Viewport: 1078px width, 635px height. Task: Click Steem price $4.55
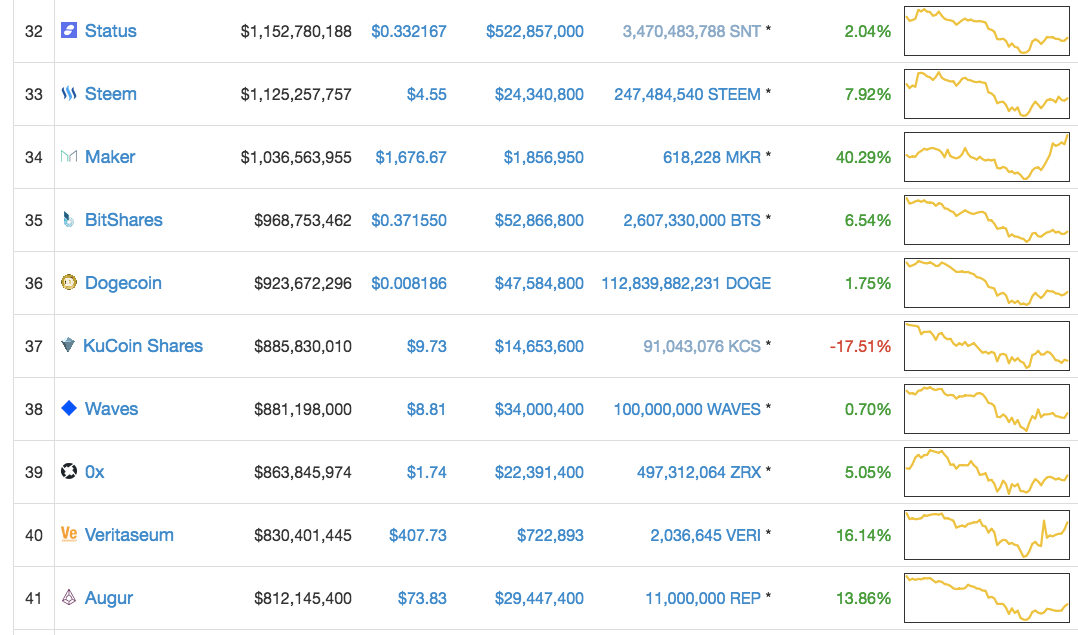(x=427, y=94)
